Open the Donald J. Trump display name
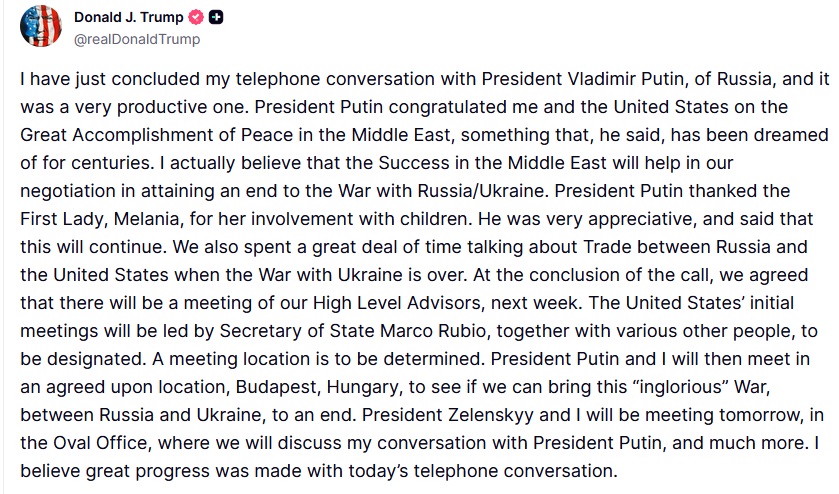Image resolution: width=839 pixels, height=494 pixels. (x=126, y=18)
